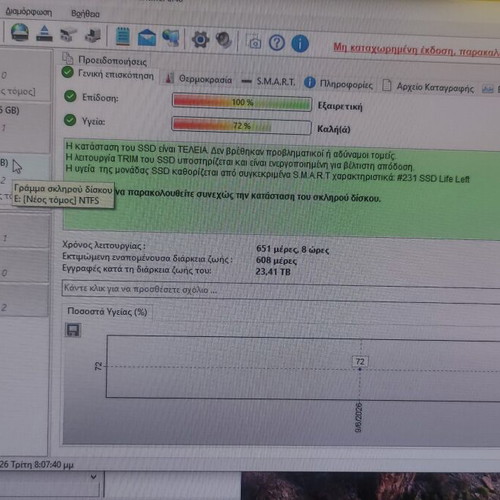The width and height of the screenshot is (500, 500).
Task: Click the red unregistered version link
Action: (416, 51)
